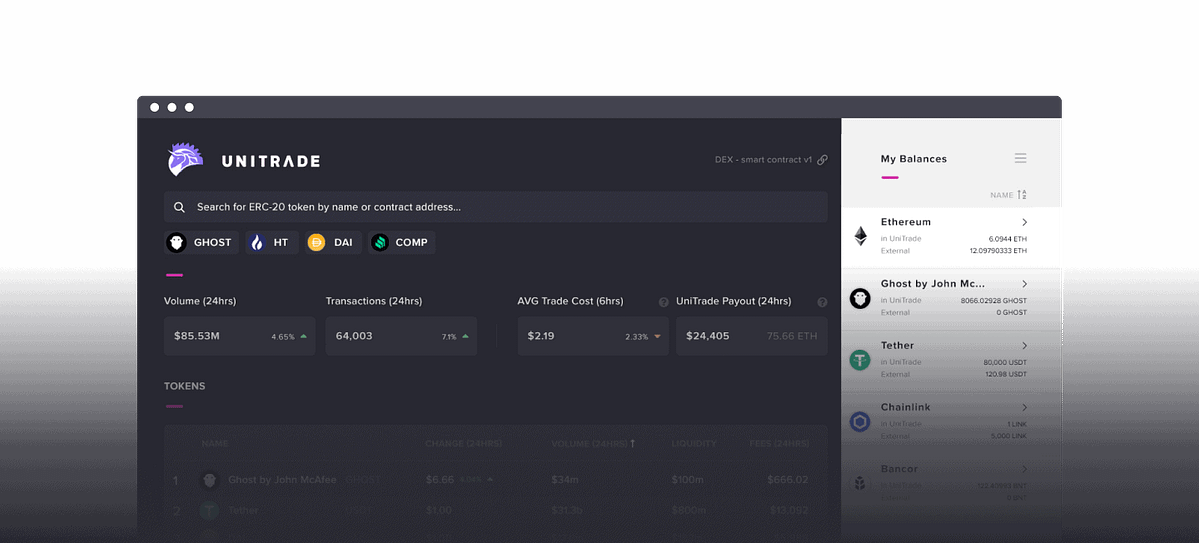Click the UniTrade unicorn logo
1199x543 pixels.
(x=186, y=160)
